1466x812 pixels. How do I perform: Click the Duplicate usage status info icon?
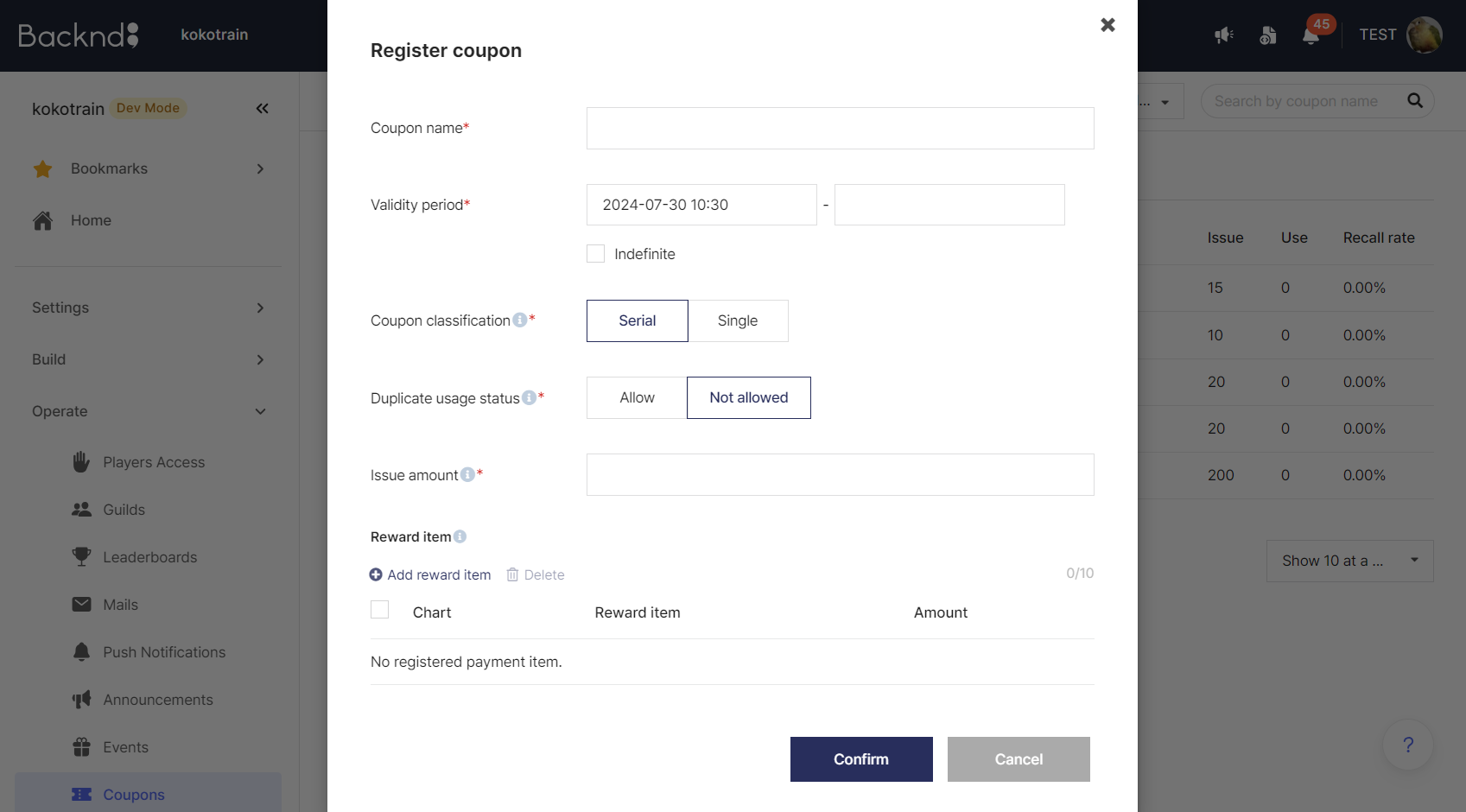coord(529,398)
